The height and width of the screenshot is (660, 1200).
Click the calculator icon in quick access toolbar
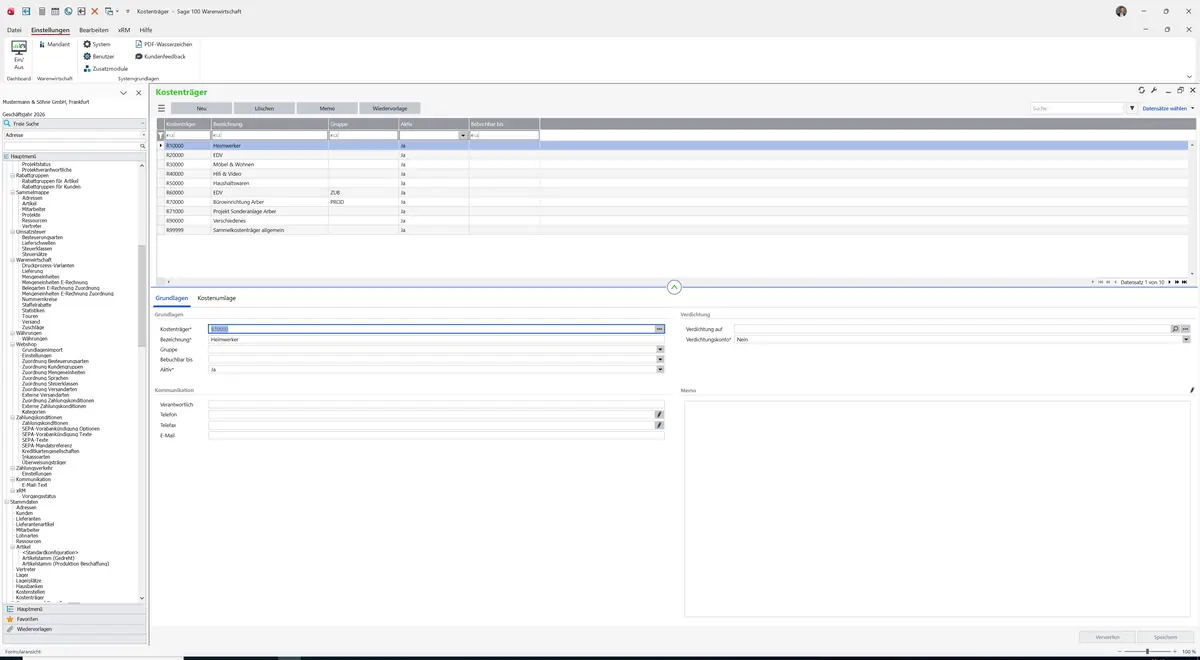click(x=41, y=11)
